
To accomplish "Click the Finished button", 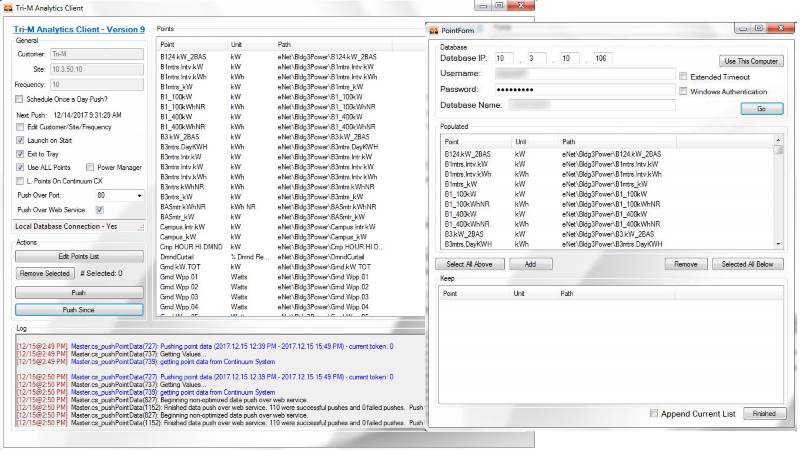I will (x=764, y=414).
